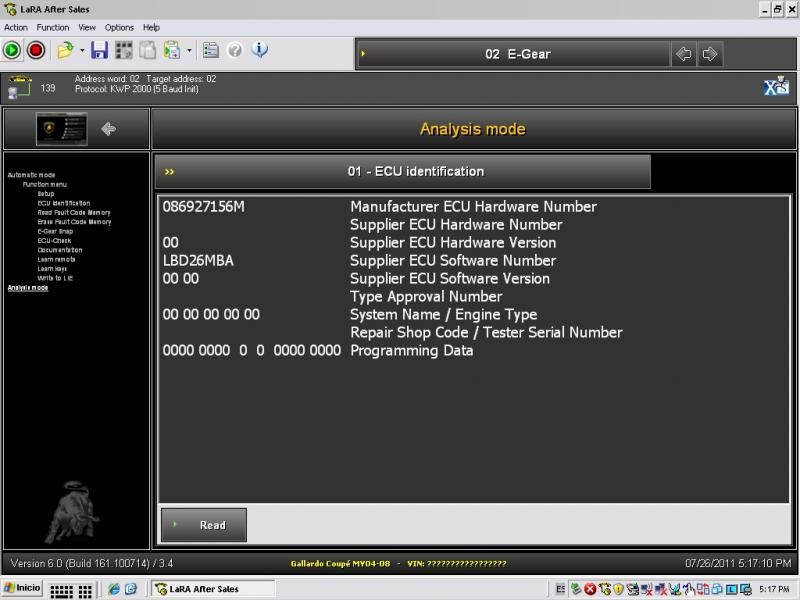
Task: Open the 01 - ECU identification function selector
Action: click(x=403, y=172)
